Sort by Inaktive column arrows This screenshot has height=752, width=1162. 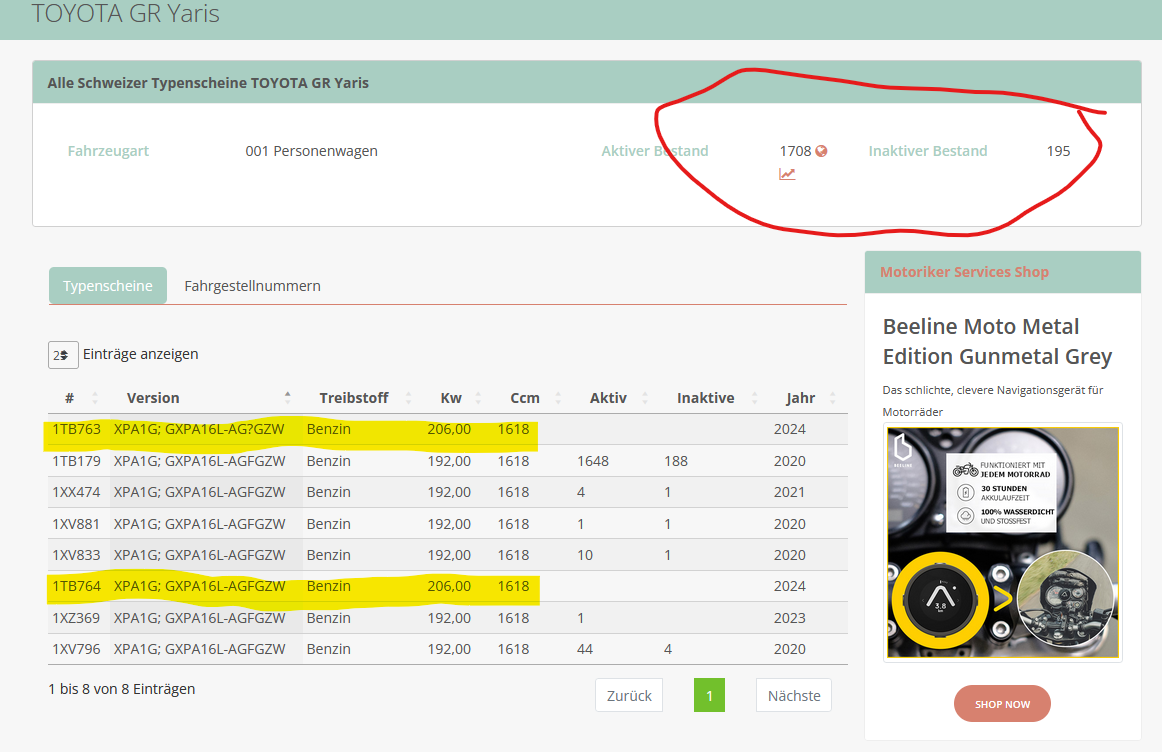click(x=754, y=398)
